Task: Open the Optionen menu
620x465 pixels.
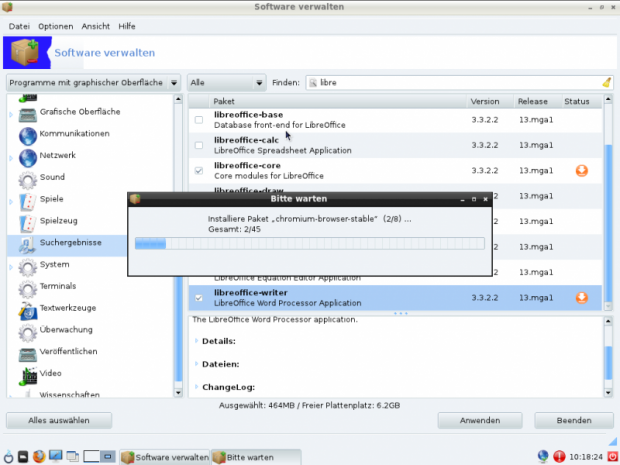Action: point(55,24)
